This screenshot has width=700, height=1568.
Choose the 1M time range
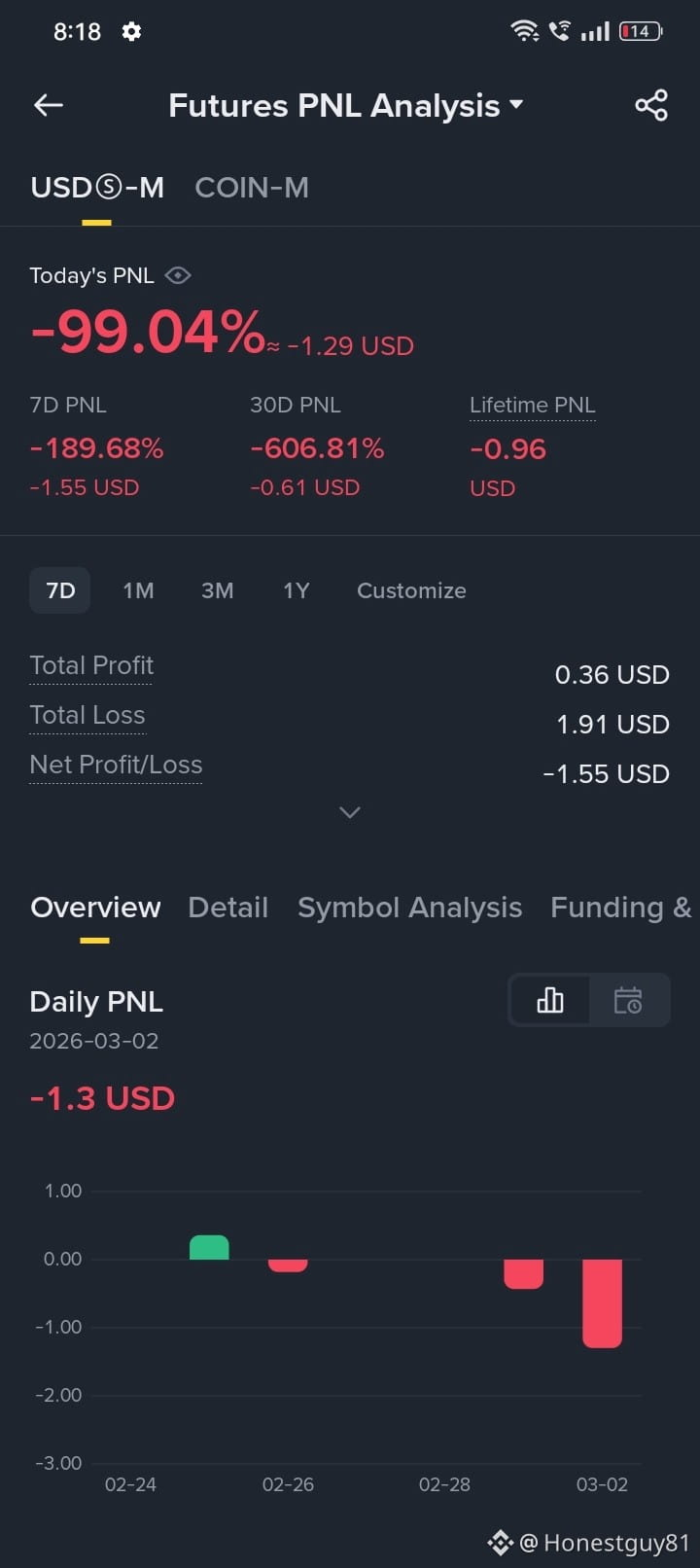[138, 590]
